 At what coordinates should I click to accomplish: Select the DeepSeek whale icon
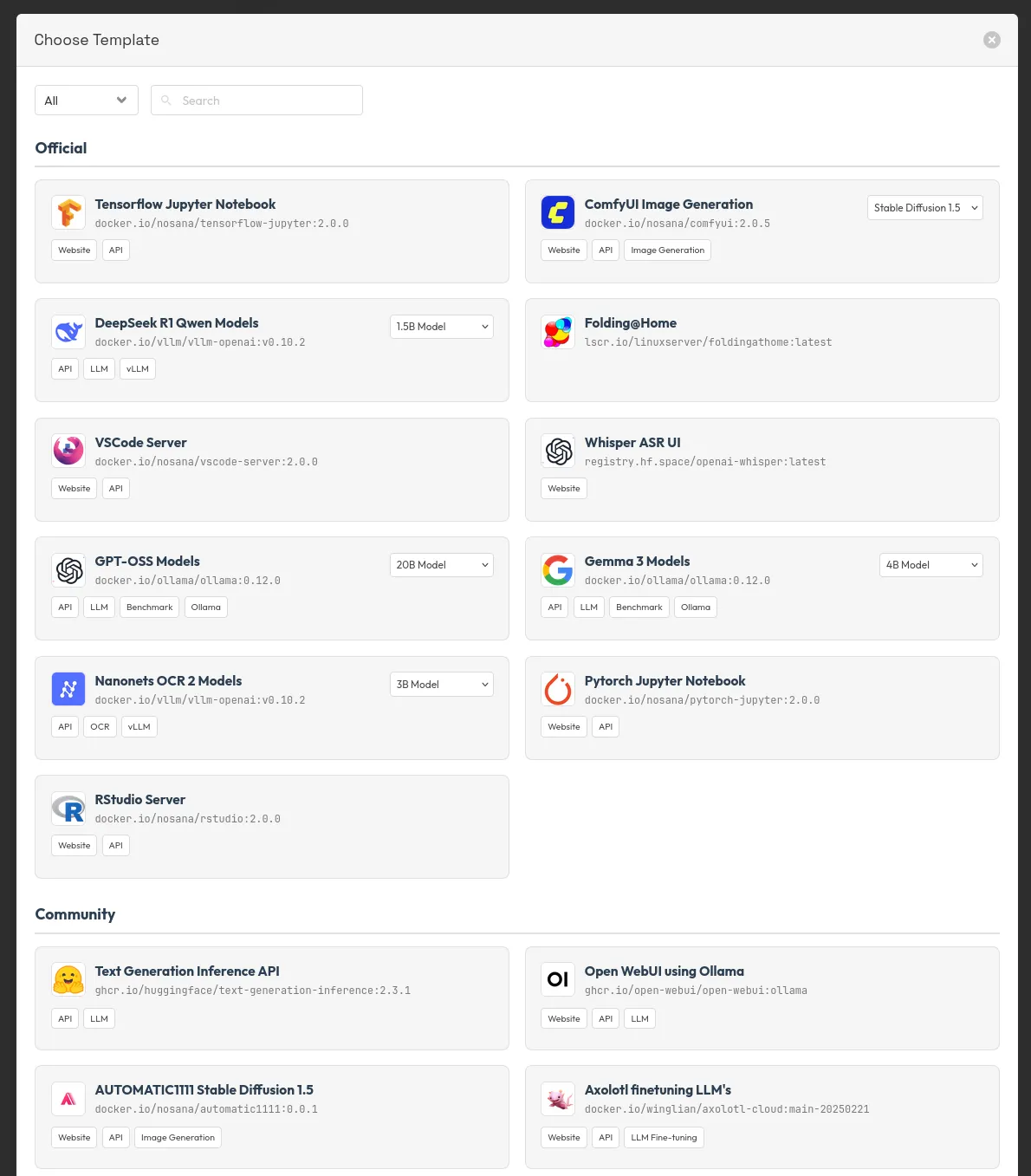click(x=68, y=331)
